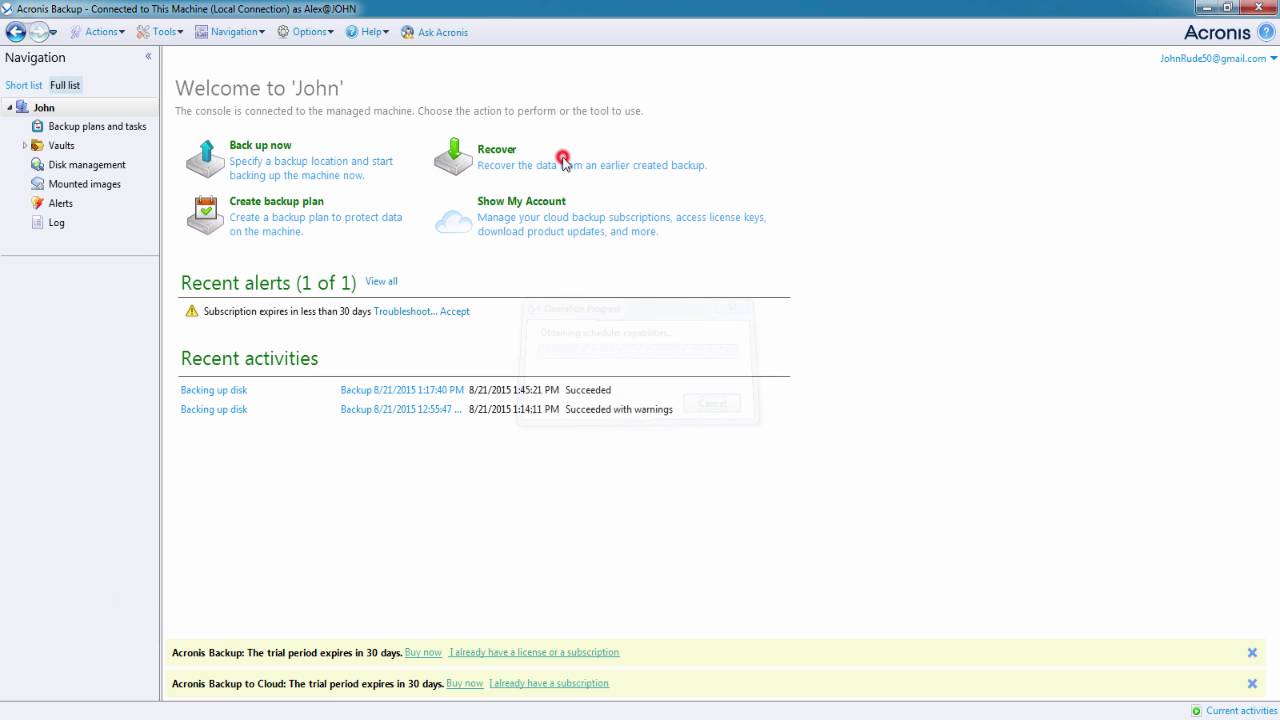1280x720 pixels.
Task: Click Troubleshoot... for subscription alert
Action: (405, 311)
